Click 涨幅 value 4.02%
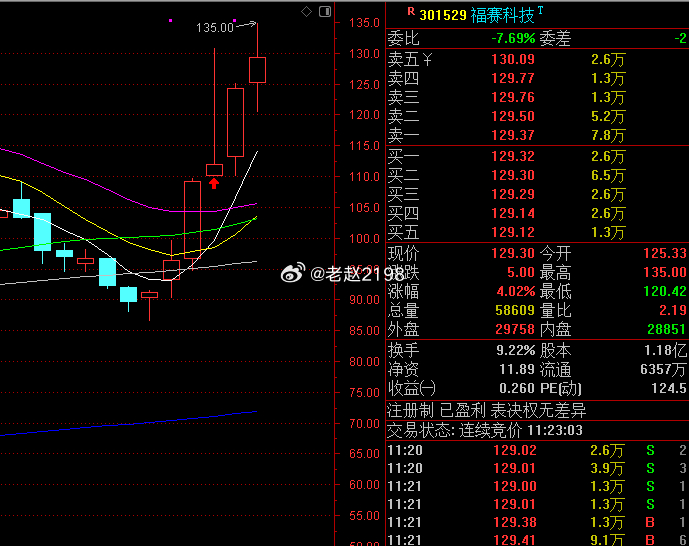The image size is (689, 546). [516, 291]
